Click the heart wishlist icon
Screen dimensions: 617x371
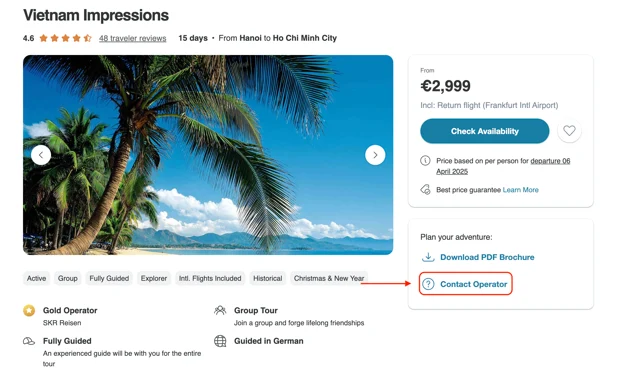(569, 131)
